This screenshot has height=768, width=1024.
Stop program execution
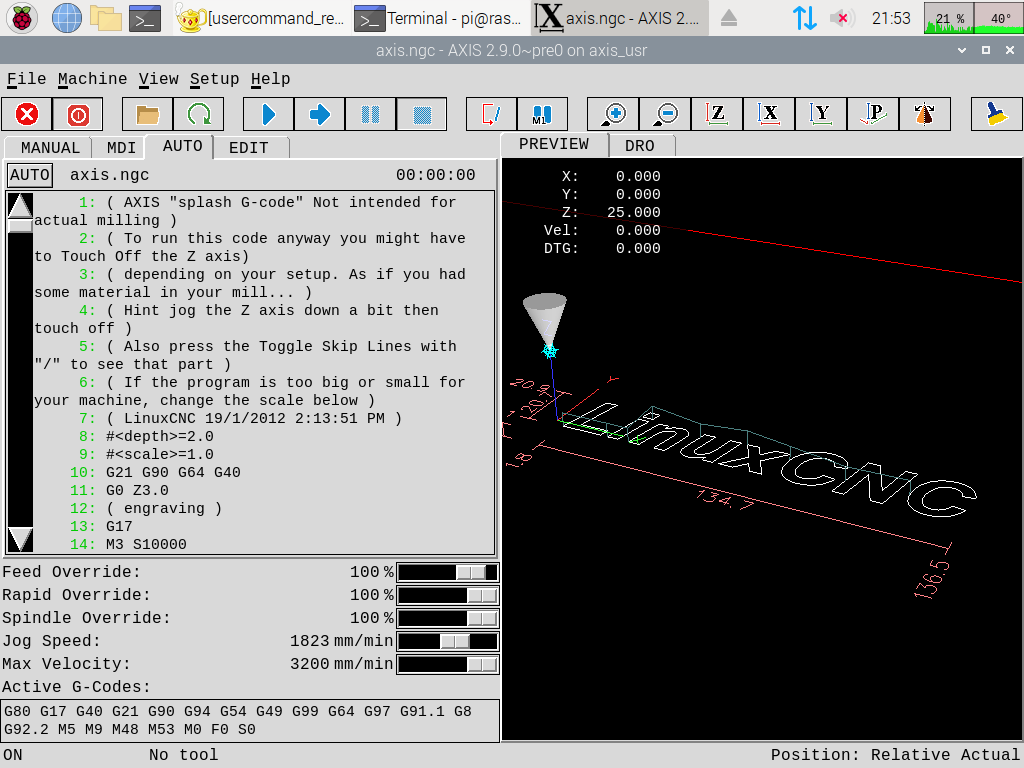[422, 114]
